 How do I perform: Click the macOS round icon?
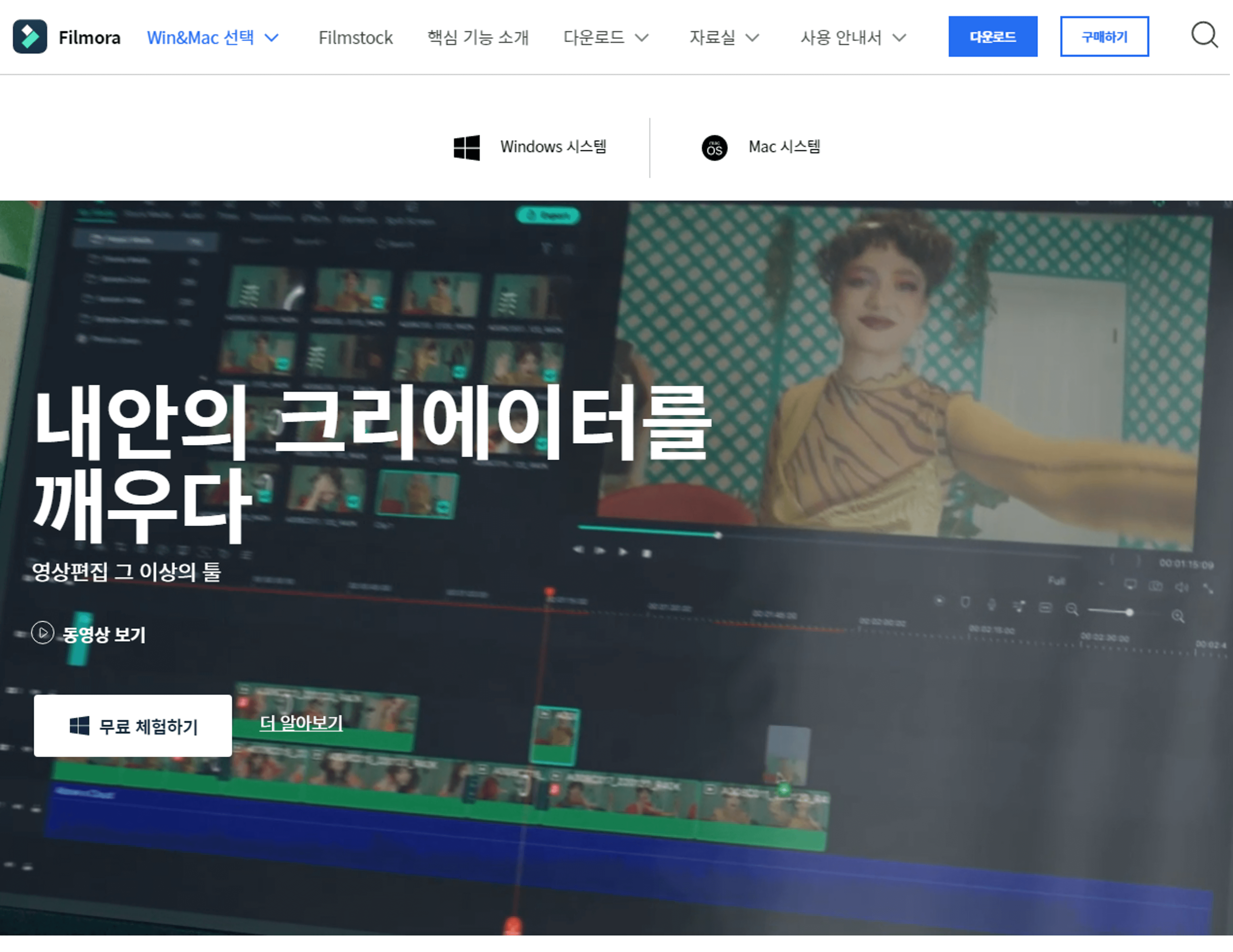pyautogui.click(x=714, y=148)
